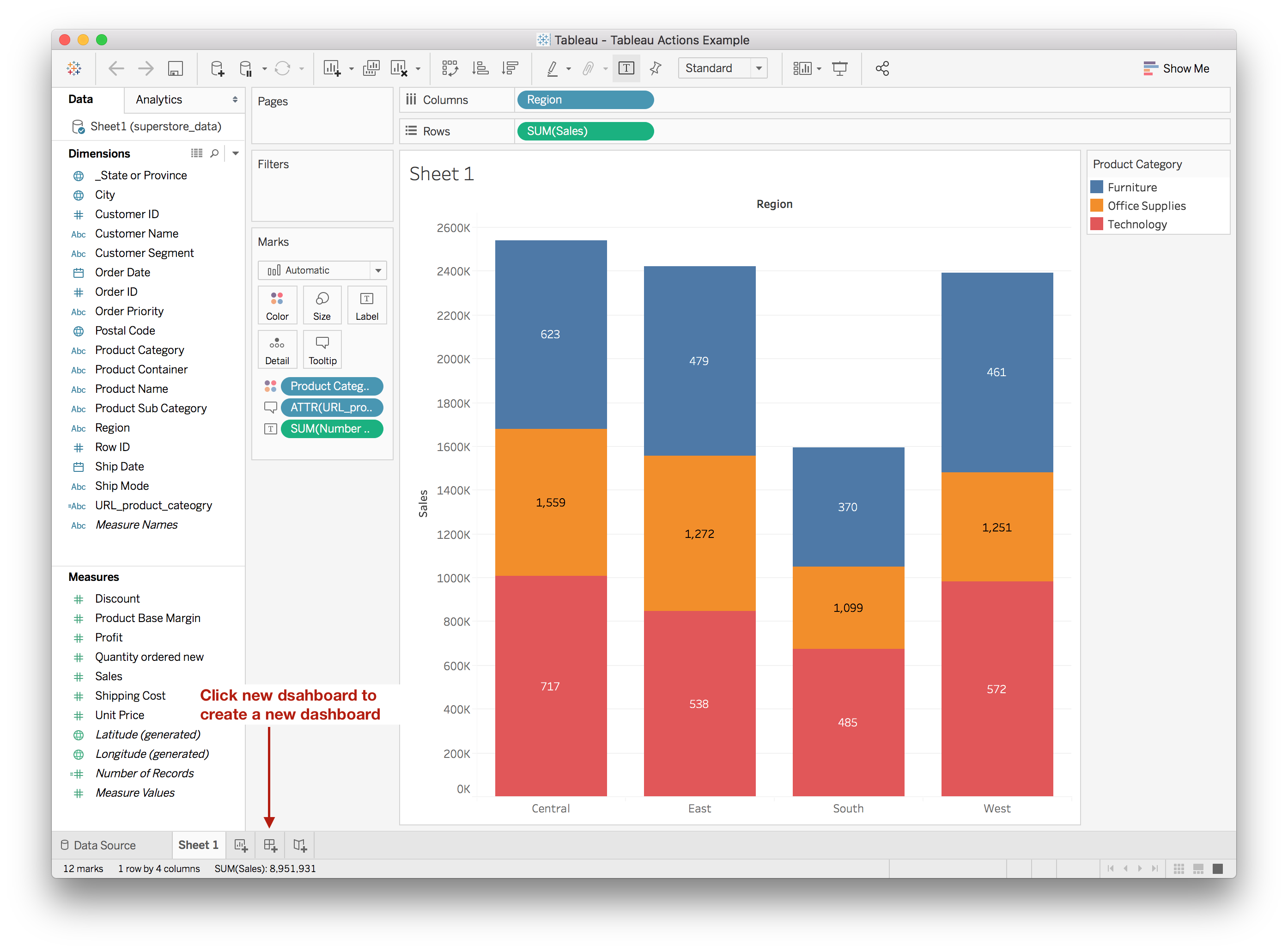
Task: Click the Tooltip button on Marks card
Action: [322, 349]
